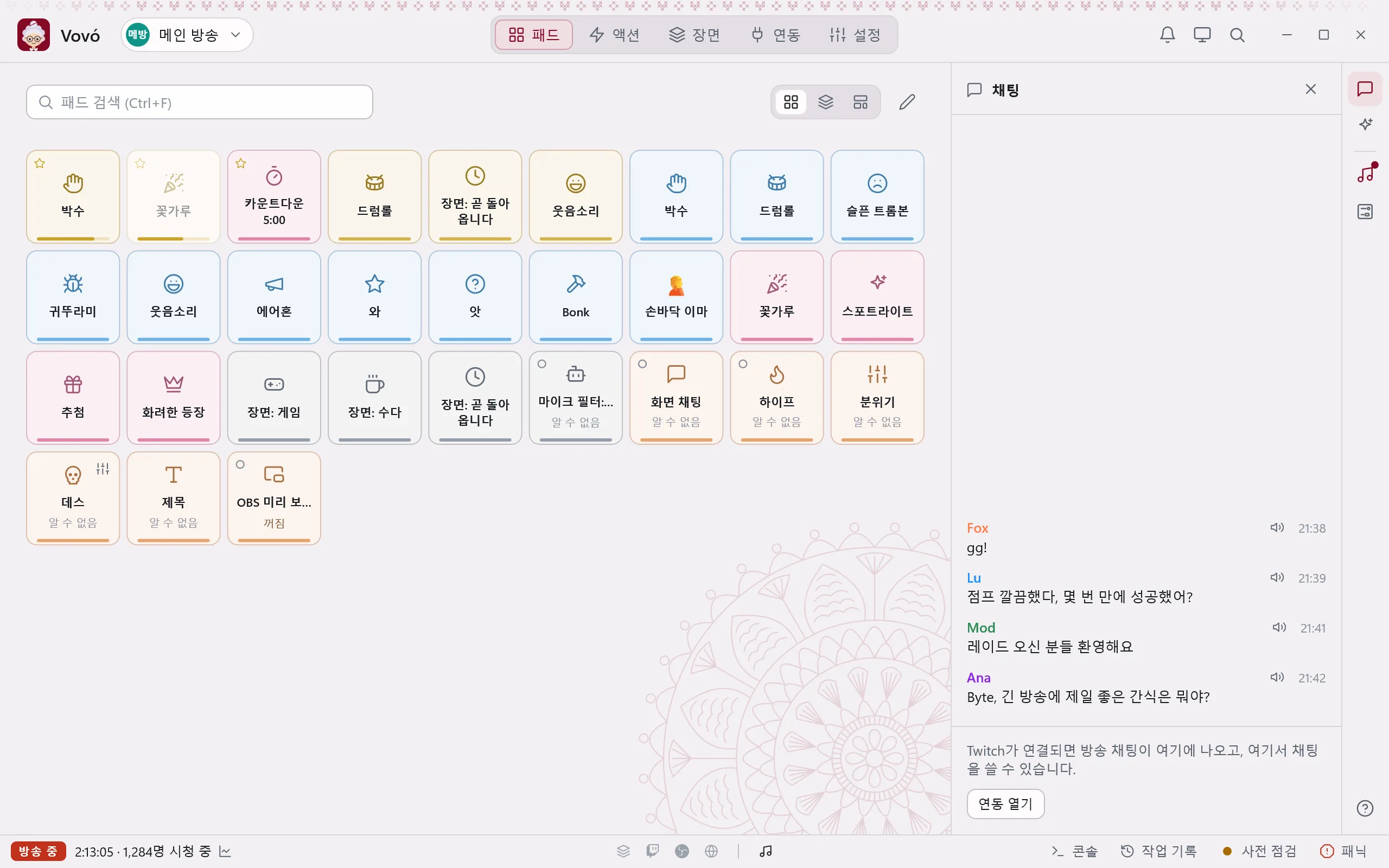This screenshot has height=868, width=1389.
Task: Unfavorite the 카운트다운 5:00 pad star
Action: click(241, 164)
